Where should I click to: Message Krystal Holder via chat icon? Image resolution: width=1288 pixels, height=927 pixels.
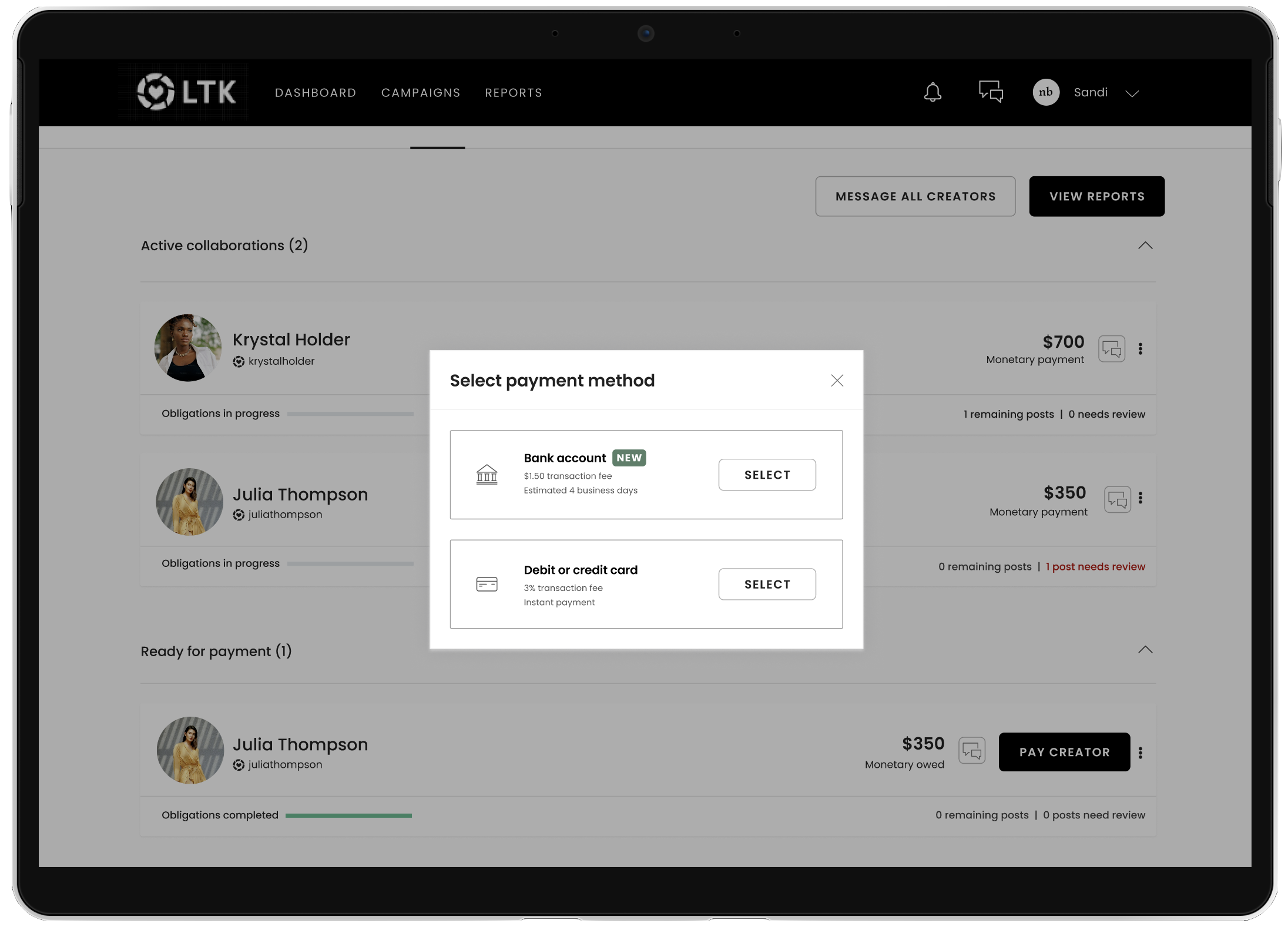click(1111, 349)
